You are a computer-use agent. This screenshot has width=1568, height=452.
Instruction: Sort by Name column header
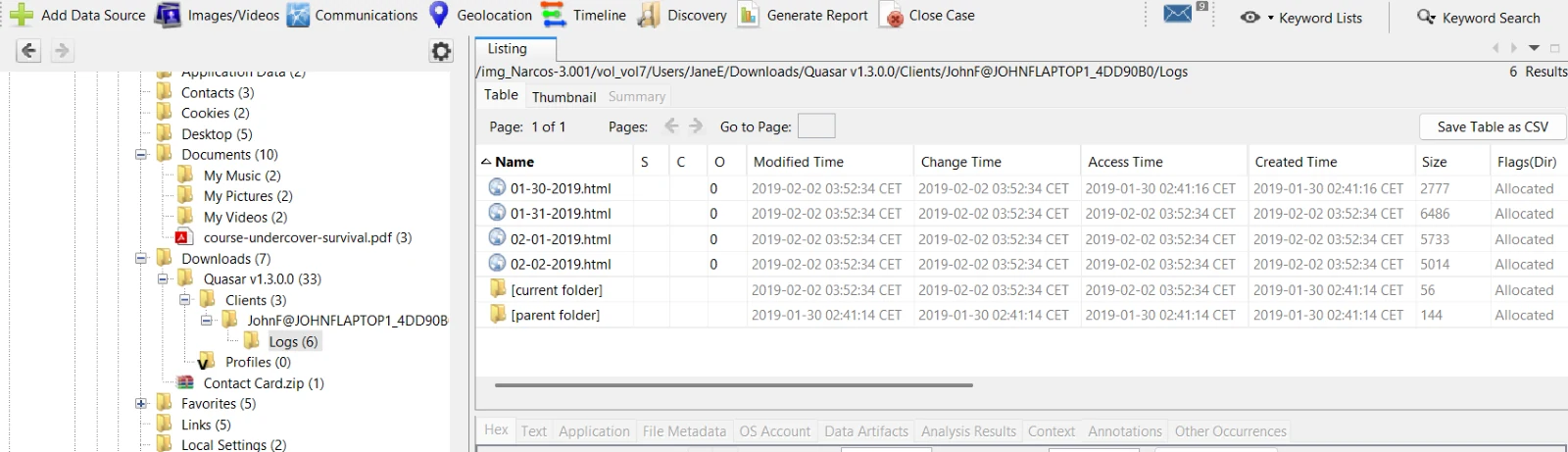pos(555,162)
